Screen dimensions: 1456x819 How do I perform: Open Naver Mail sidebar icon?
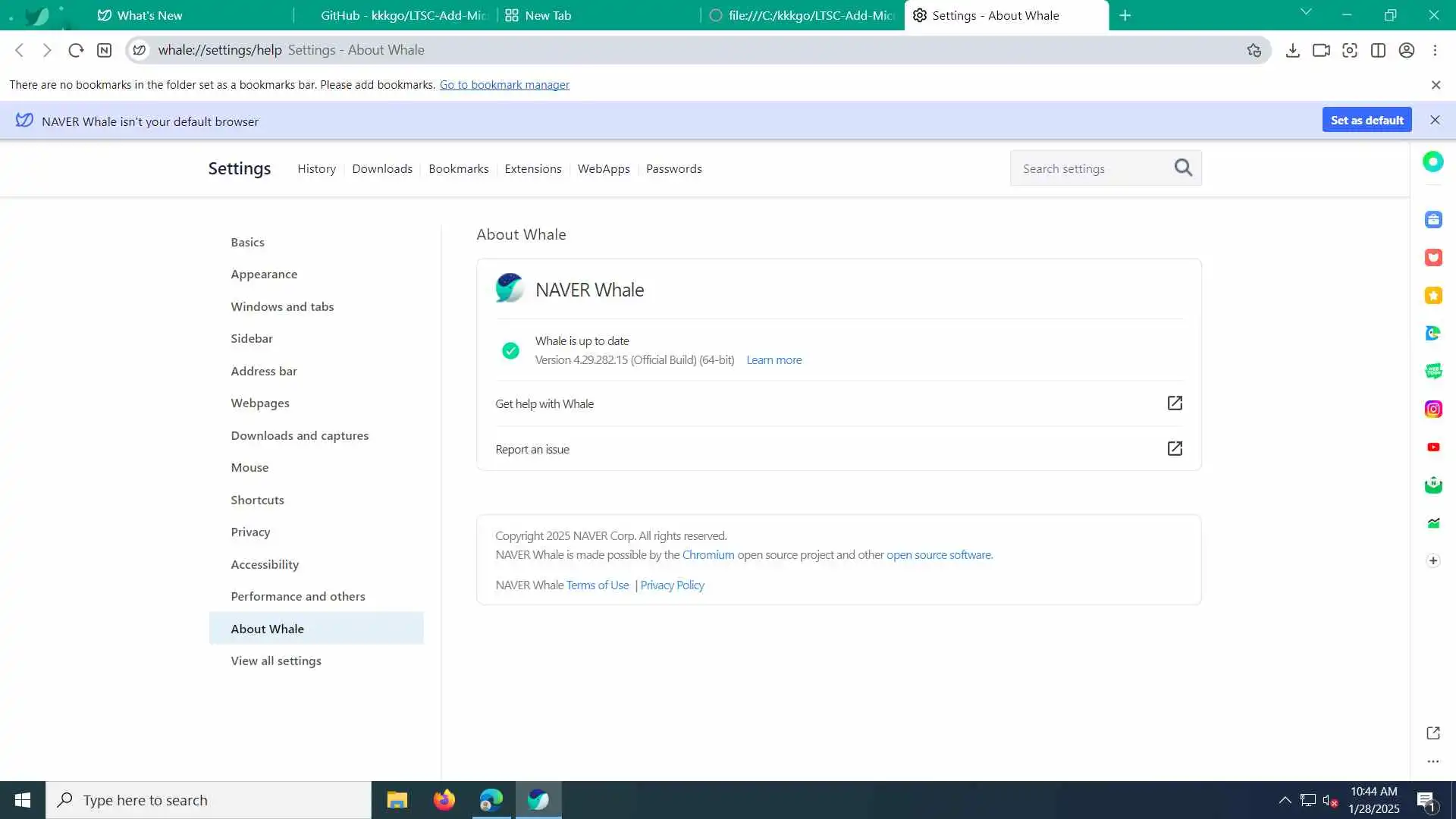pos(1432,485)
